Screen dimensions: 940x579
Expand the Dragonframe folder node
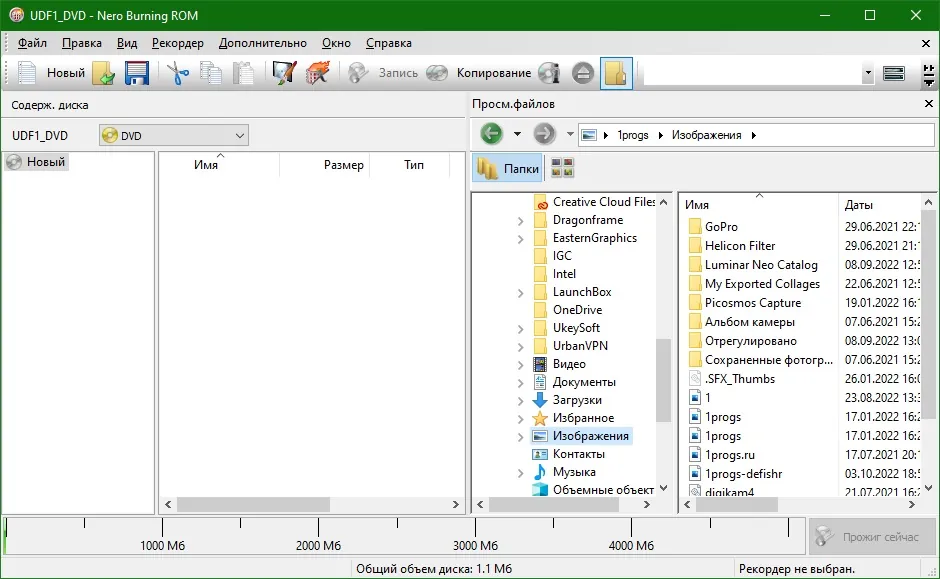coord(520,221)
